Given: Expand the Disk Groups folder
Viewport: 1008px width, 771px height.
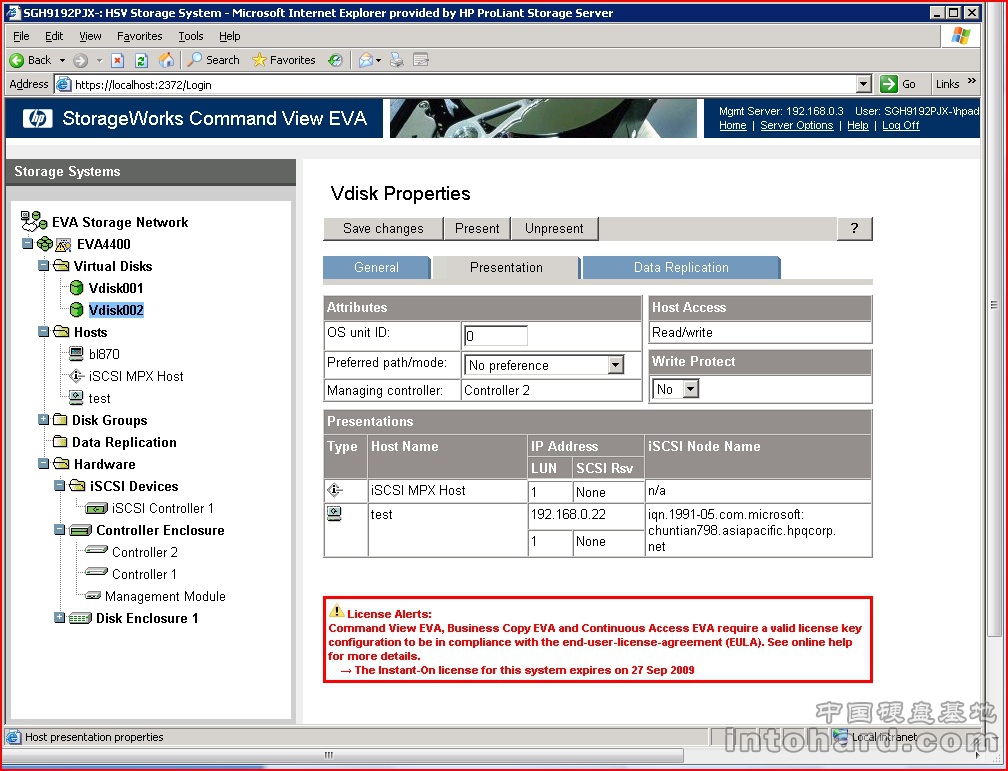Looking at the screenshot, I should [x=44, y=419].
